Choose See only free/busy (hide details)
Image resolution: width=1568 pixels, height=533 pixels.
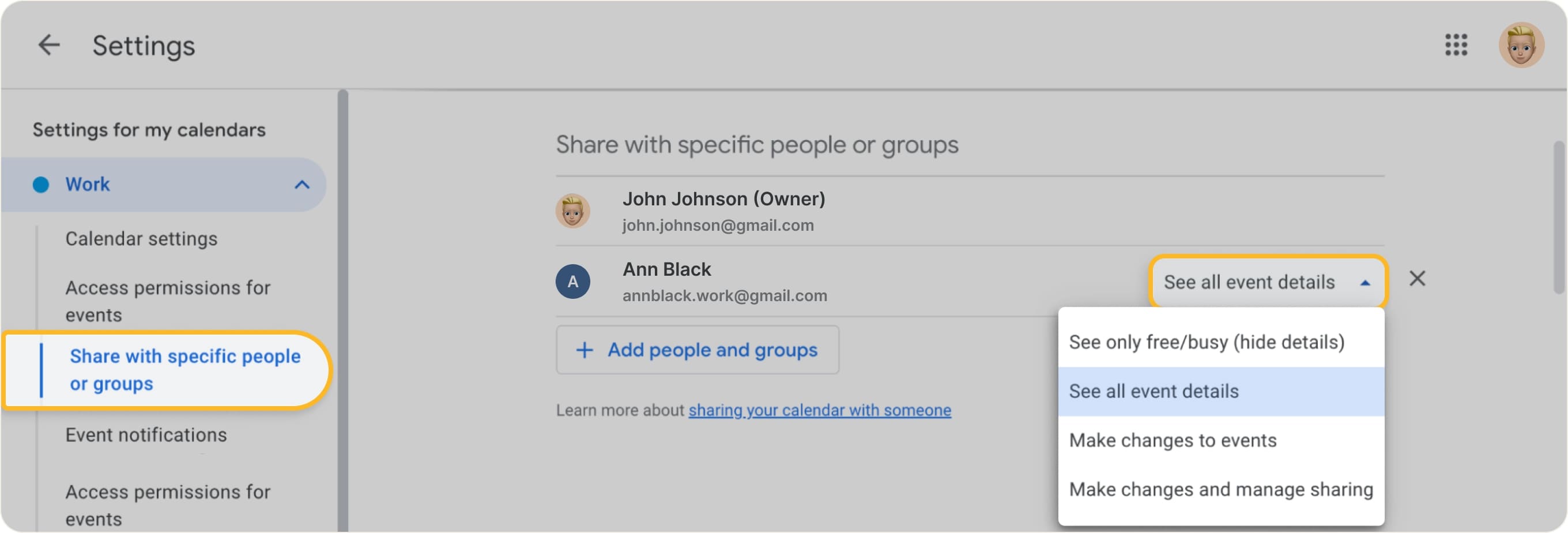pos(1207,342)
